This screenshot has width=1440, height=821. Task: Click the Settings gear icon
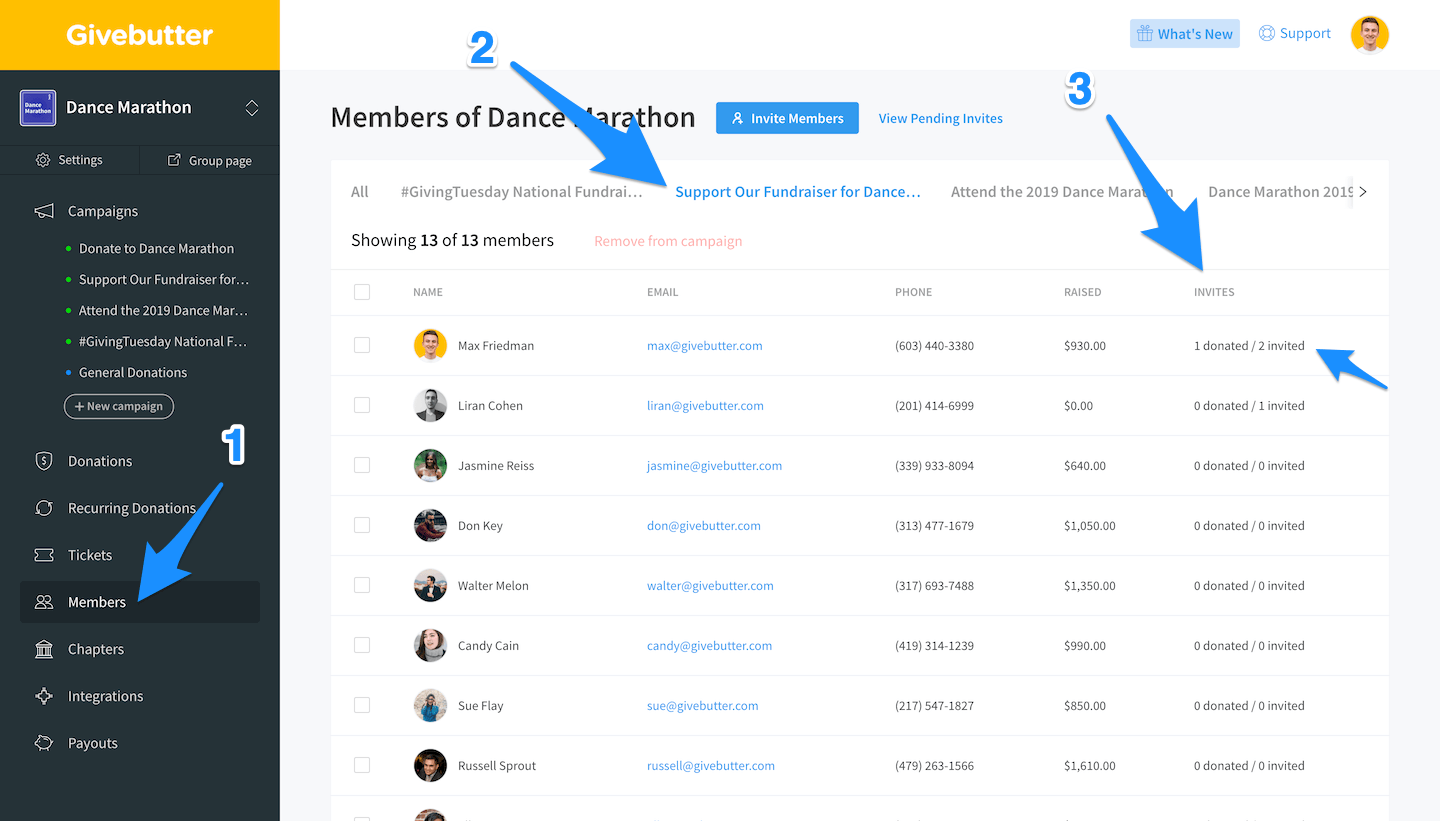pos(43,160)
